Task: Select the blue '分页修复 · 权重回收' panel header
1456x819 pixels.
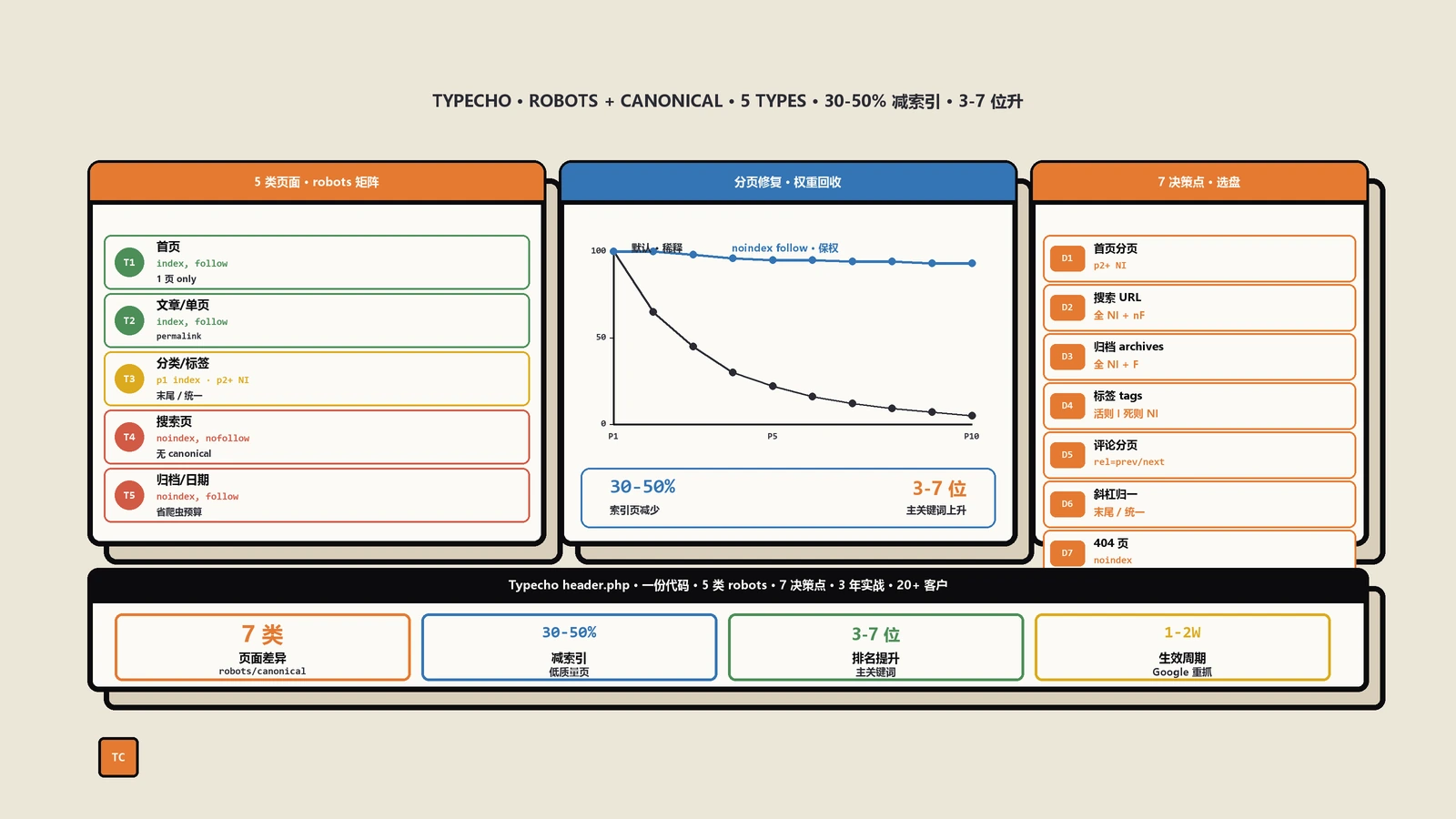Action: [788, 182]
